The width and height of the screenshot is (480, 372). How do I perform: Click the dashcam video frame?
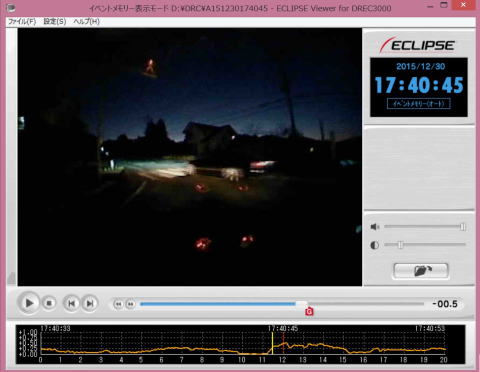190,157
